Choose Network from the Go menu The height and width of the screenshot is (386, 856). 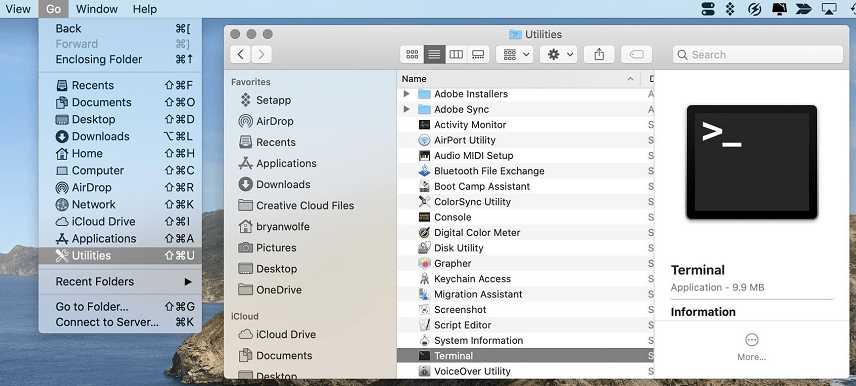[x=120, y=204]
